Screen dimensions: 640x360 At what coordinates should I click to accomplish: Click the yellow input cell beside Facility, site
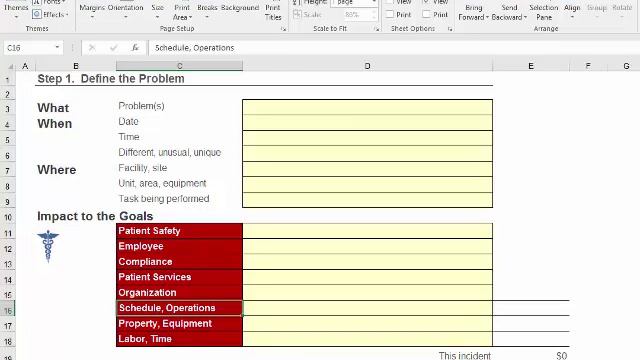pos(367,169)
